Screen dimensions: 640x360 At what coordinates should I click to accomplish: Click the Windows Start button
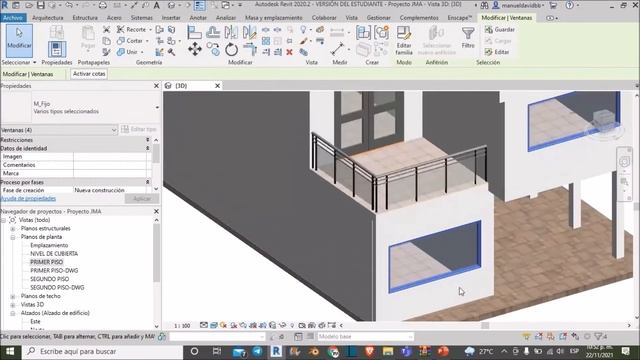coord(10,351)
